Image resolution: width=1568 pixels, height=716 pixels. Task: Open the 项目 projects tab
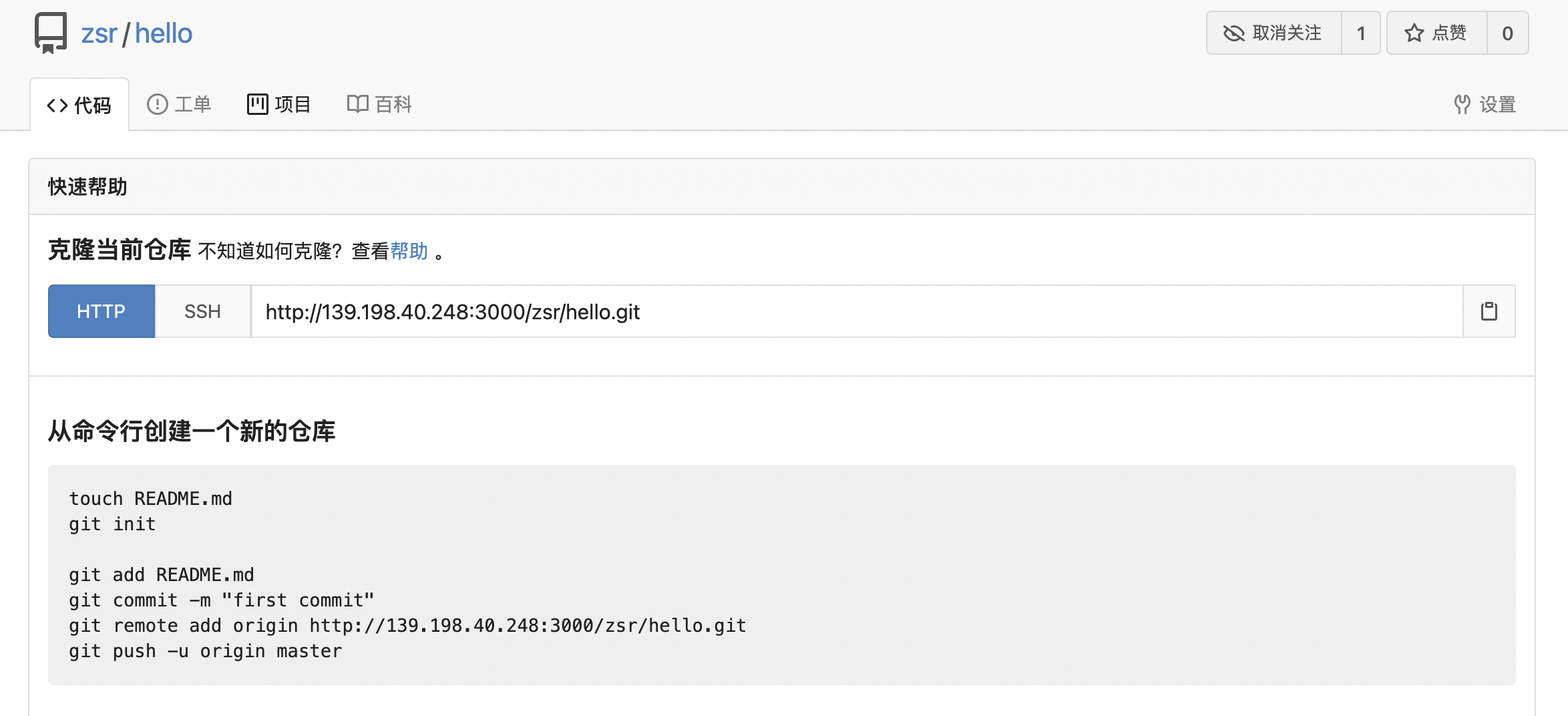click(279, 104)
